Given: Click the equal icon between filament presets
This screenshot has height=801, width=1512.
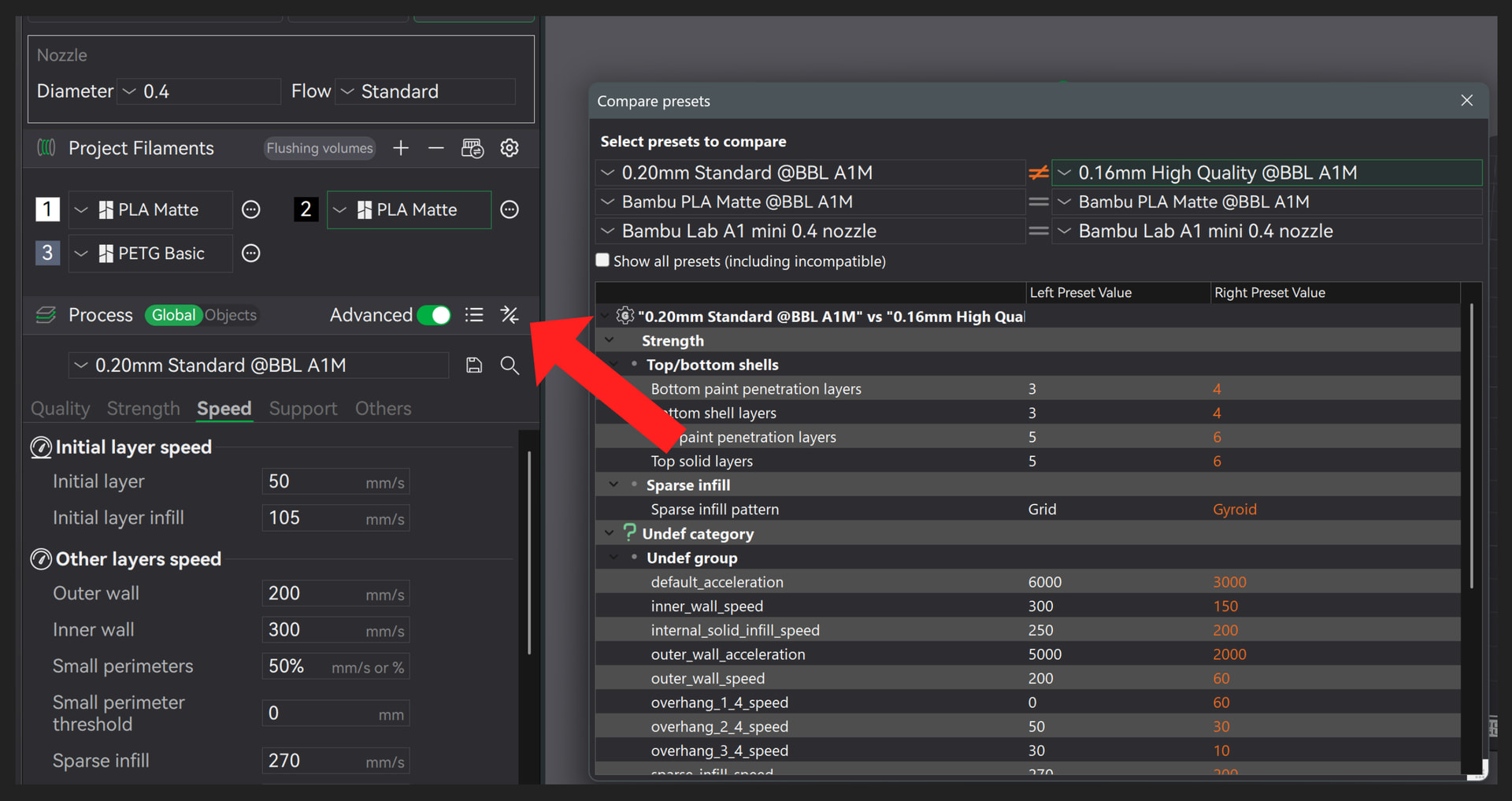Looking at the screenshot, I should coord(1039,202).
